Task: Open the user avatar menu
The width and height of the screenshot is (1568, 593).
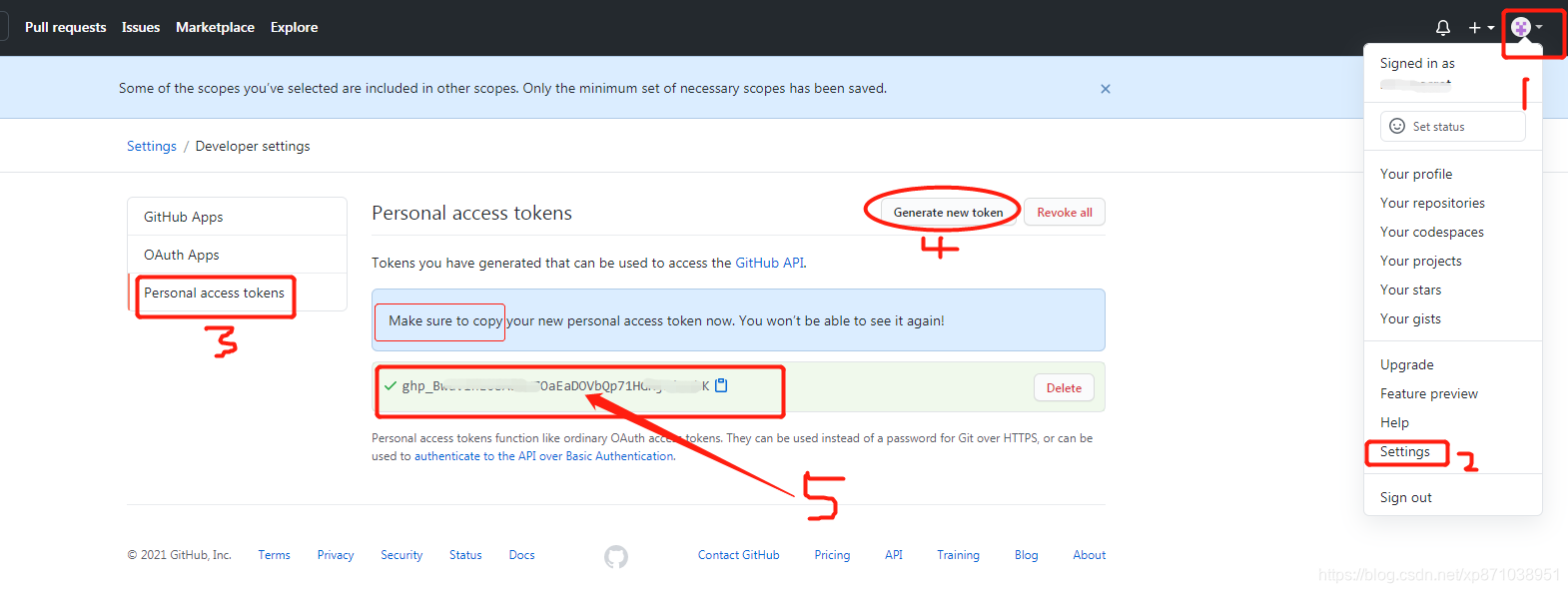Action: click(x=1527, y=27)
